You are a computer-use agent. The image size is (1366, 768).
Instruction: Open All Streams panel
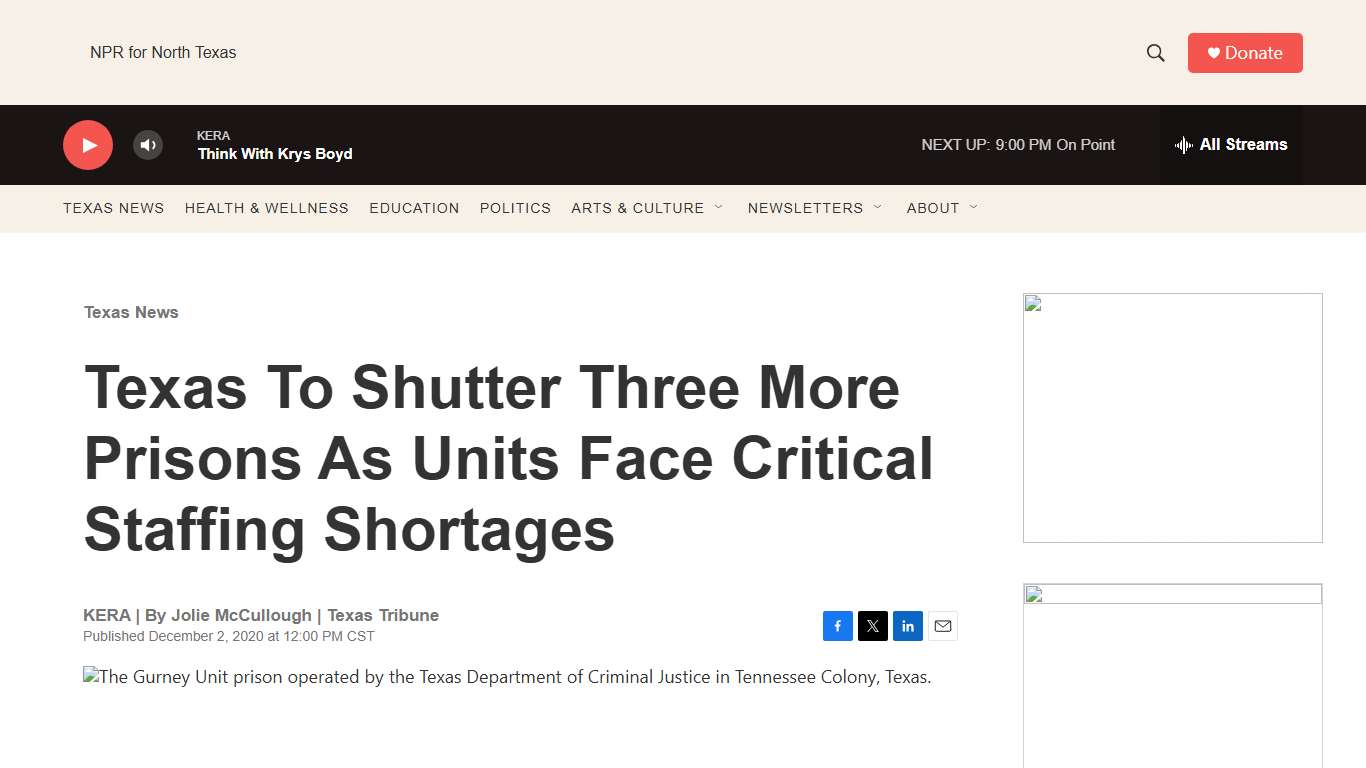tap(1231, 144)
